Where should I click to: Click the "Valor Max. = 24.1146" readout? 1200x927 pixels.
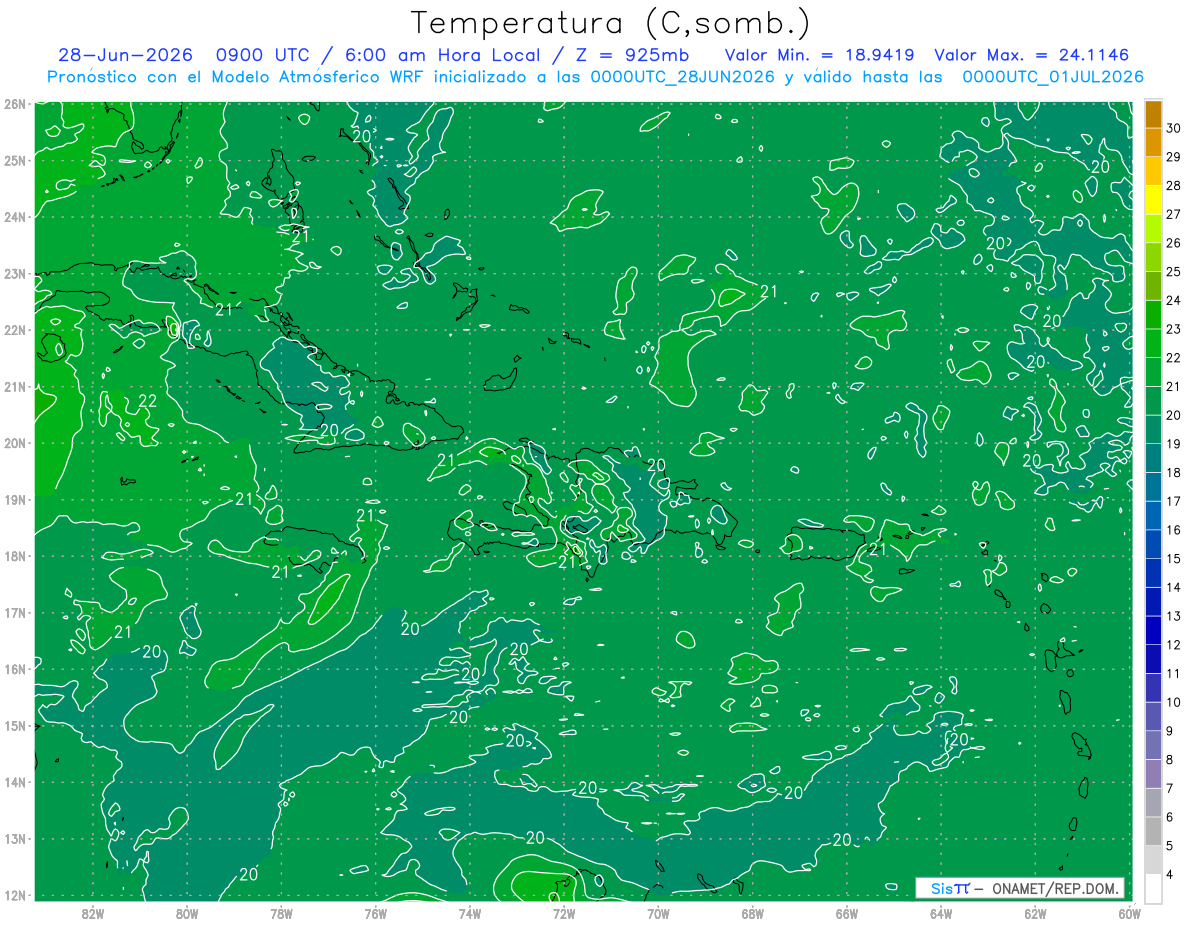(1031, 55)
